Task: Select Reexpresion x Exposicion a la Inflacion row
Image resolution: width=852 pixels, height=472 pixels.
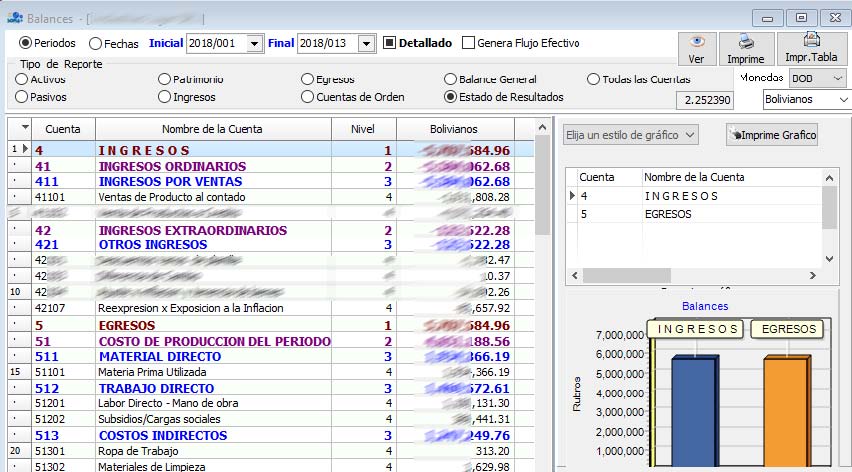Action: (x=272, y=308)
